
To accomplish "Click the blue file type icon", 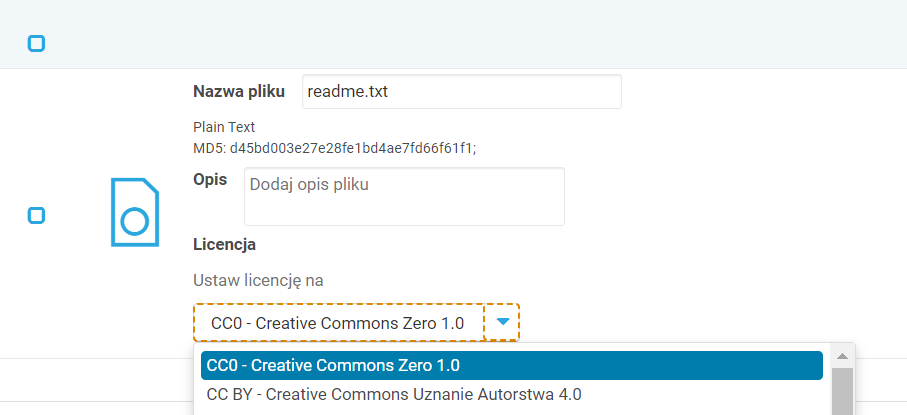I will [134, 212].
